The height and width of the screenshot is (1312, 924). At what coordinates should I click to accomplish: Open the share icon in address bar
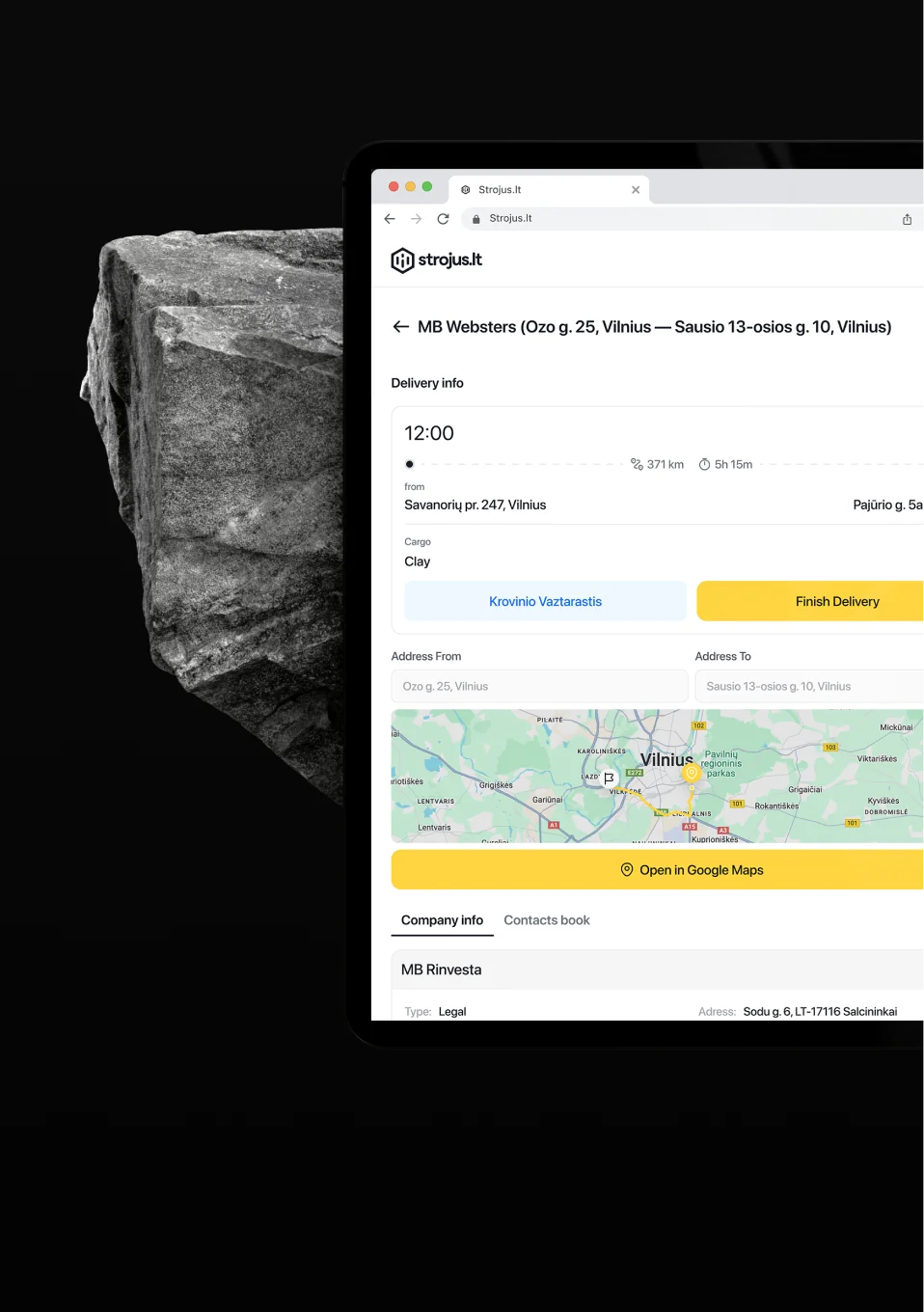[x=907, y=219]
